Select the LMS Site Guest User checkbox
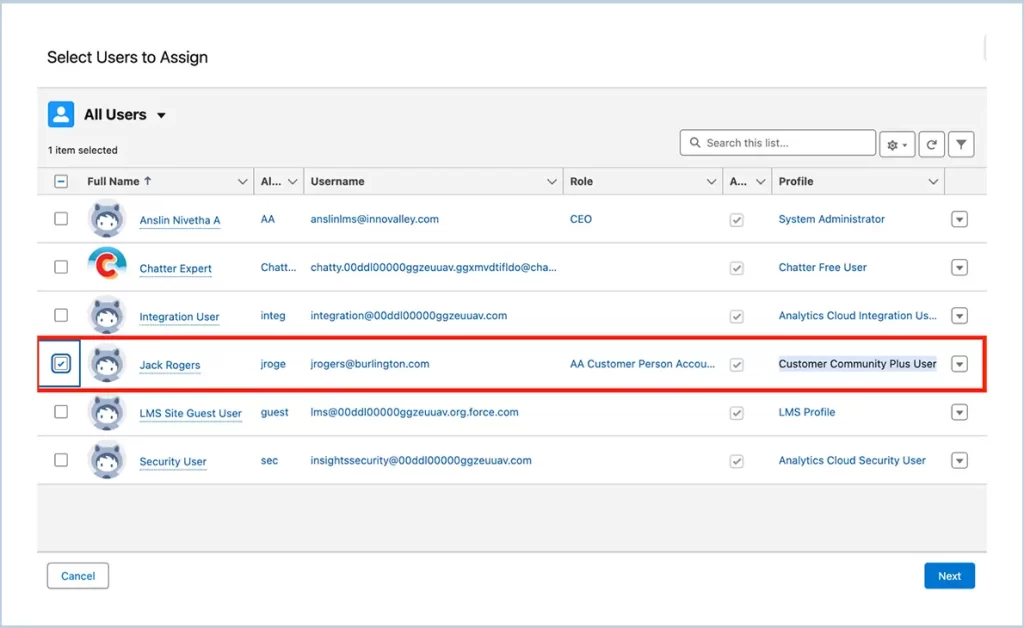 coord(61,412)
